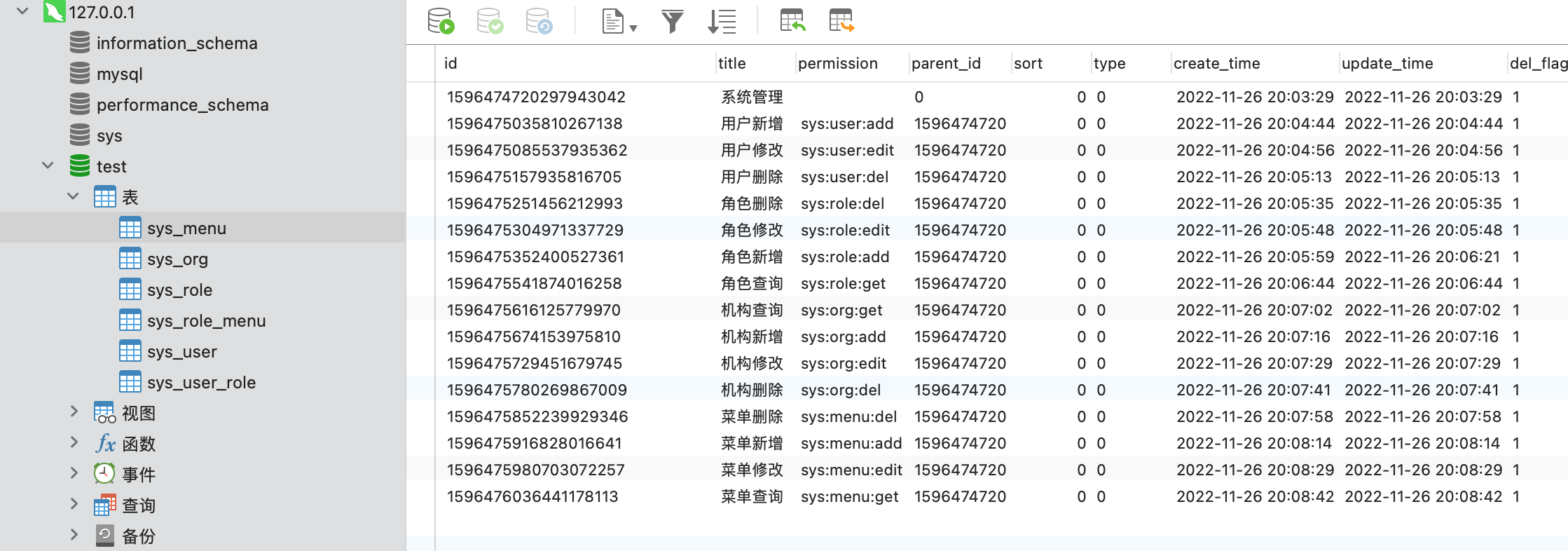Select update_time cell 2022-11-26 20:06:21
This screenshot has width=1568, height=551.
(x=1422, y=257)
